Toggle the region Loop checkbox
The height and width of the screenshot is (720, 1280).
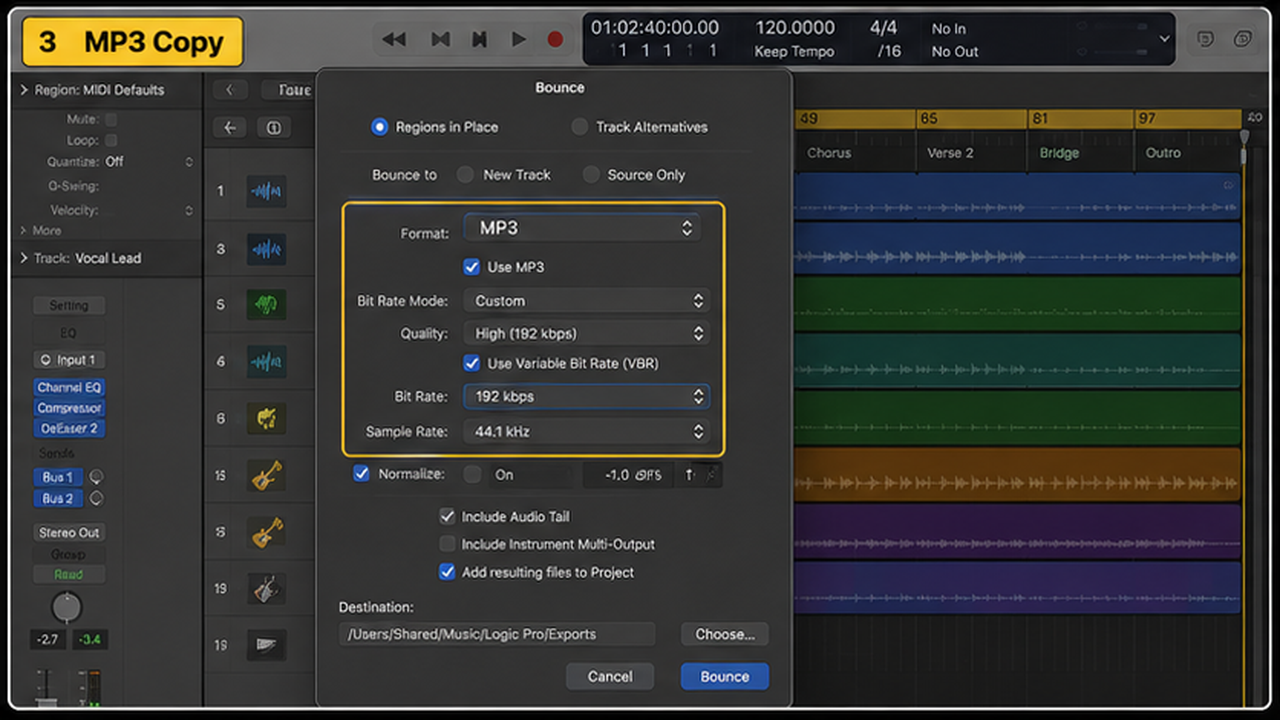click(111, 141)
